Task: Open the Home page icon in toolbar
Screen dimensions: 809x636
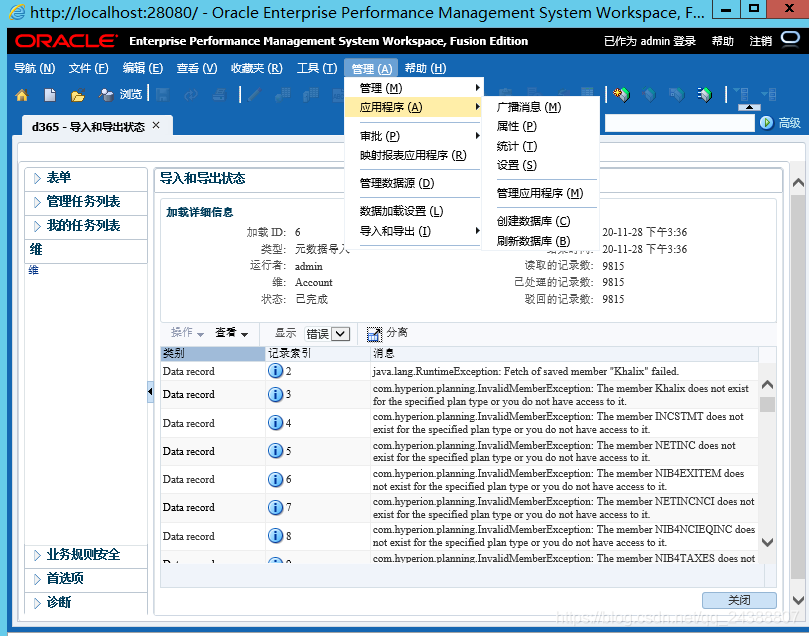Action: click(22, 95)
